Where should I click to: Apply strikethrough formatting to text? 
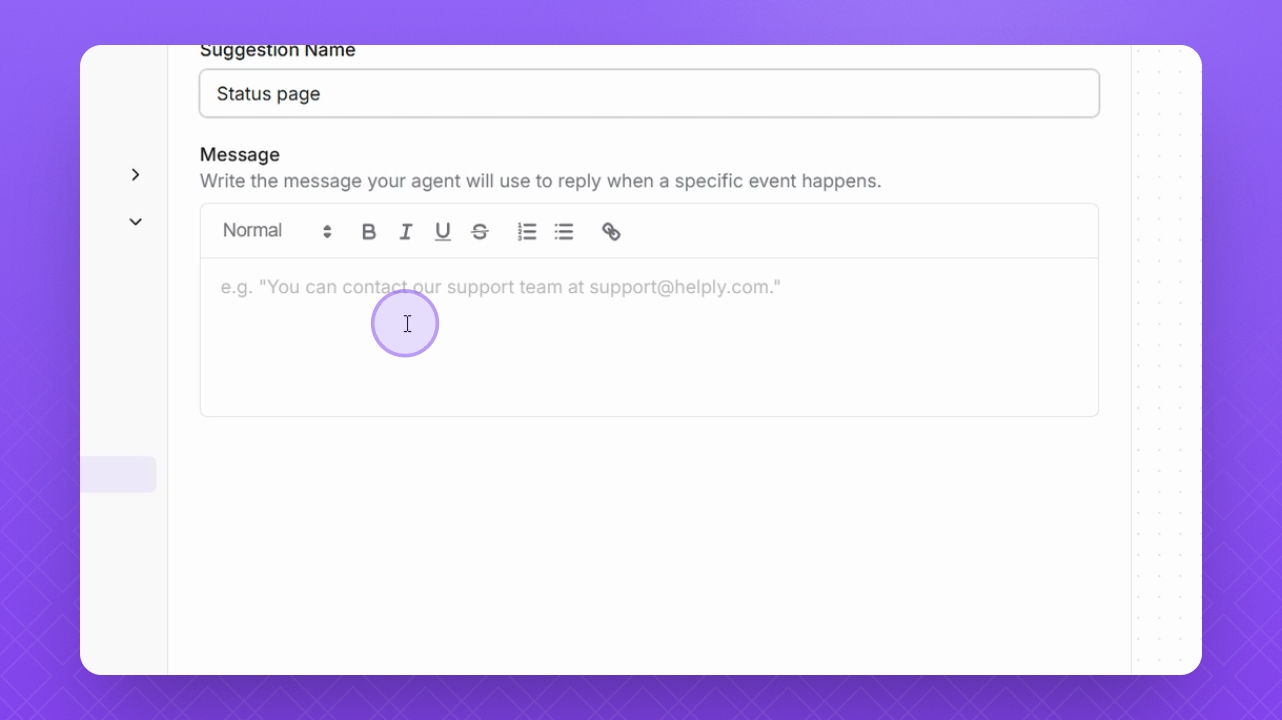(x=480, y=232)
